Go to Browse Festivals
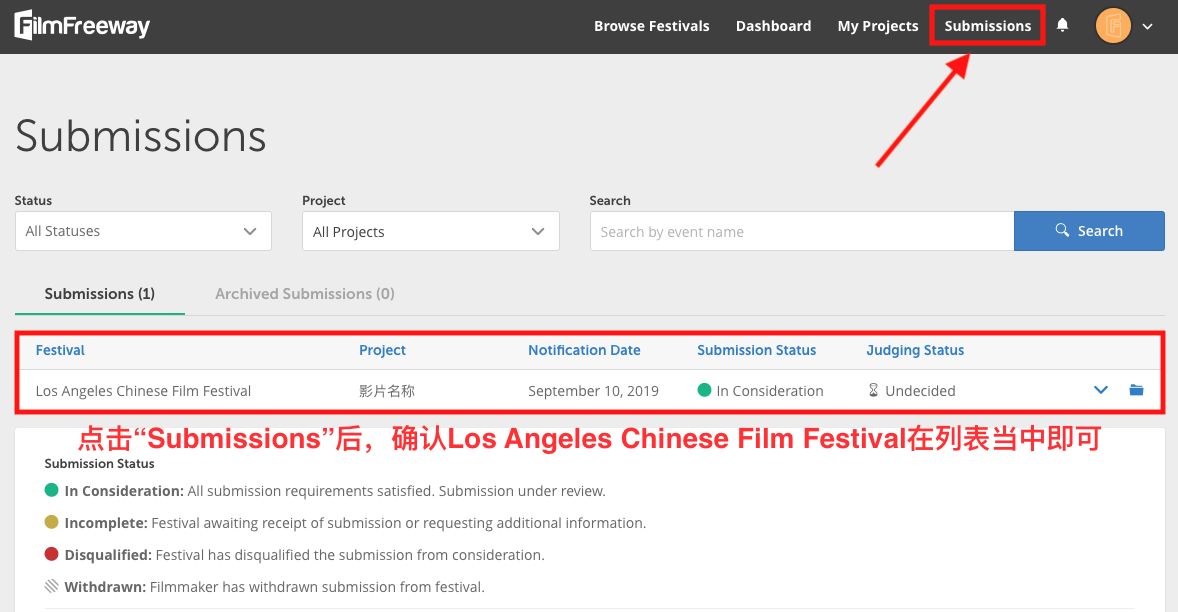 click(651, 26)
